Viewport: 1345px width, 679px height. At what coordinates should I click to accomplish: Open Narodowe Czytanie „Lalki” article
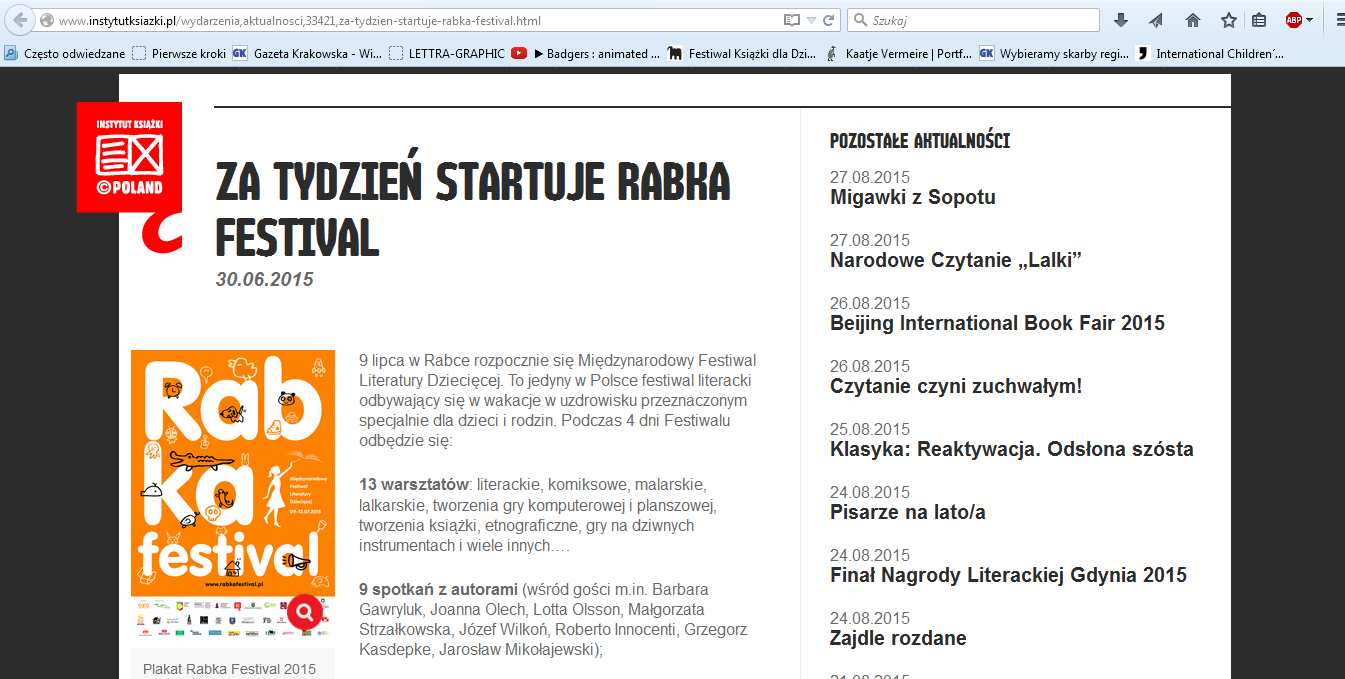pyautogui.click(x=956, y=260)
